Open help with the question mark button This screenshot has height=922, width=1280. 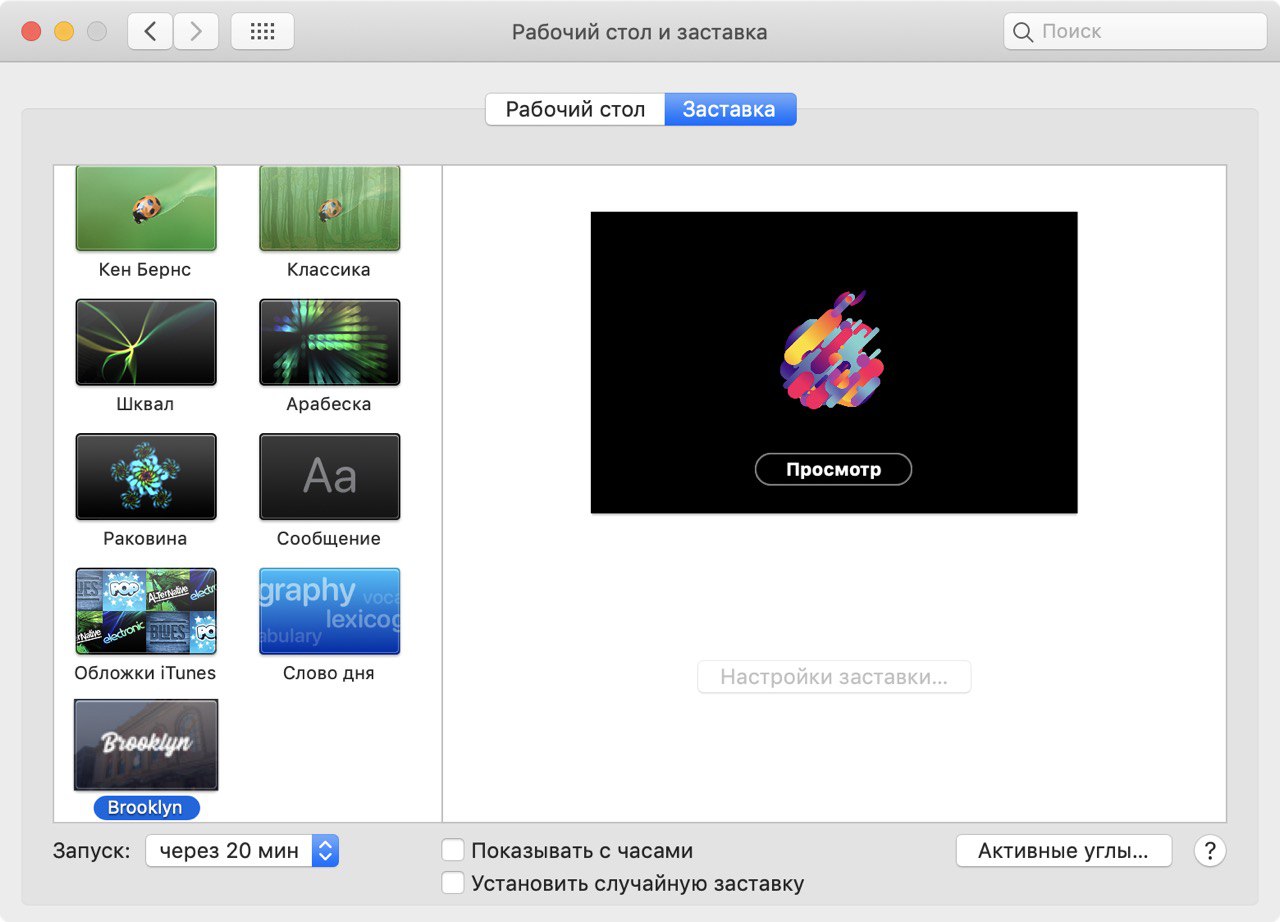[1210, 851]
